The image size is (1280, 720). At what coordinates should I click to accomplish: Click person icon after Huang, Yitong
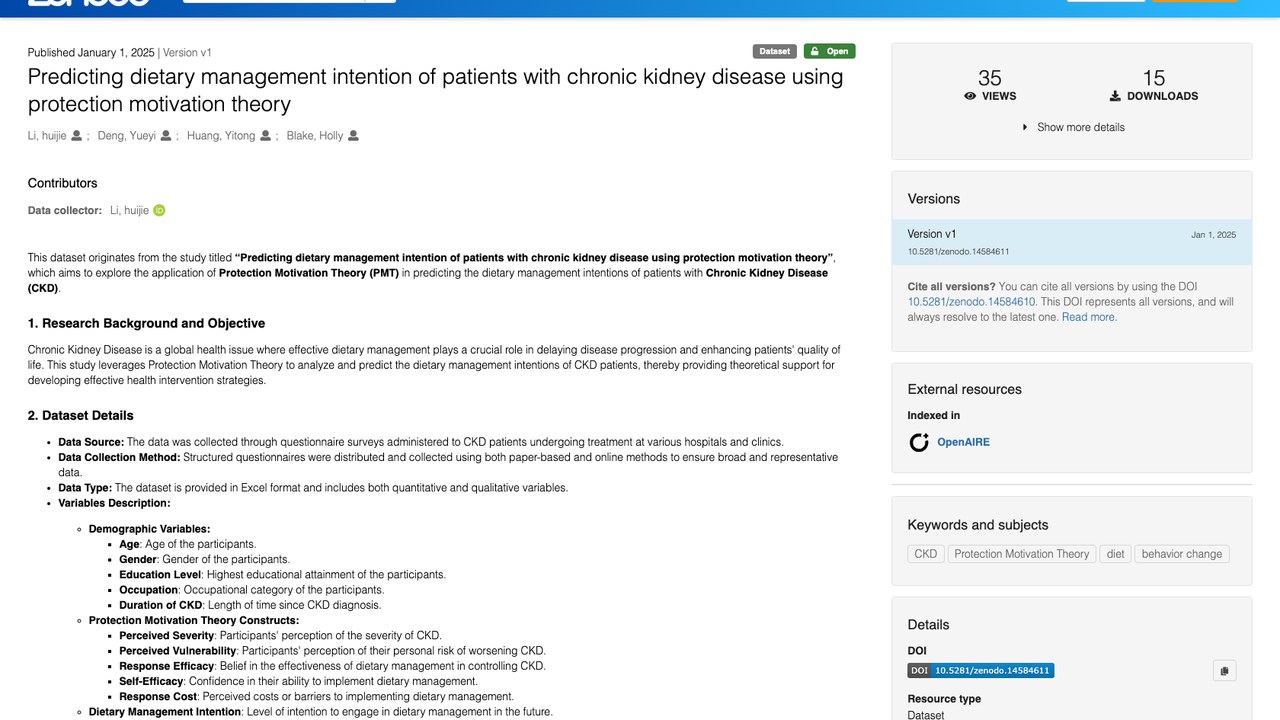265,136
